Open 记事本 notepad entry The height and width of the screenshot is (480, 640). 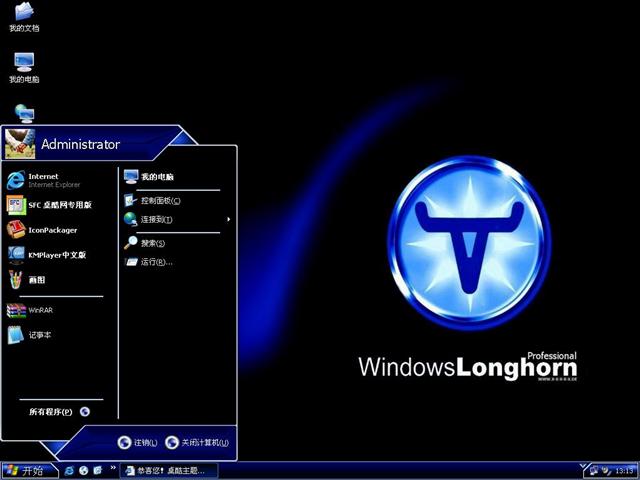tap(29, 335)
